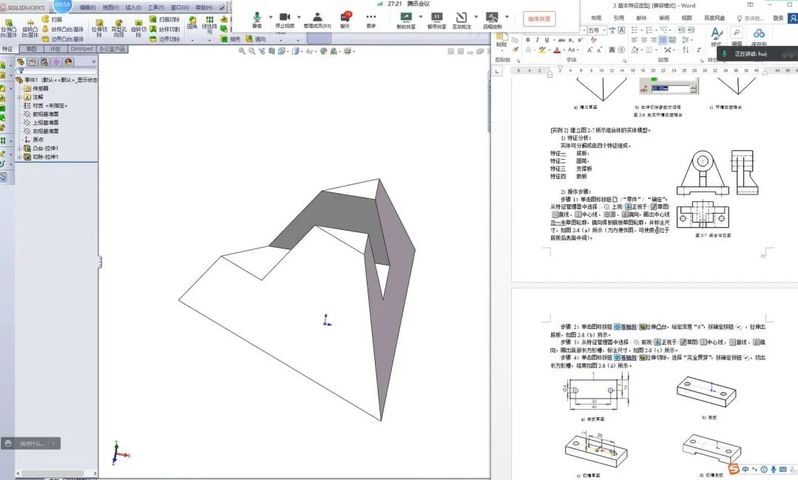Image resolution: width=798 pixels, height=480 pixels.
Task: Mute microphone in Tencent Meeting toolbar
Action: pos(256,18)
